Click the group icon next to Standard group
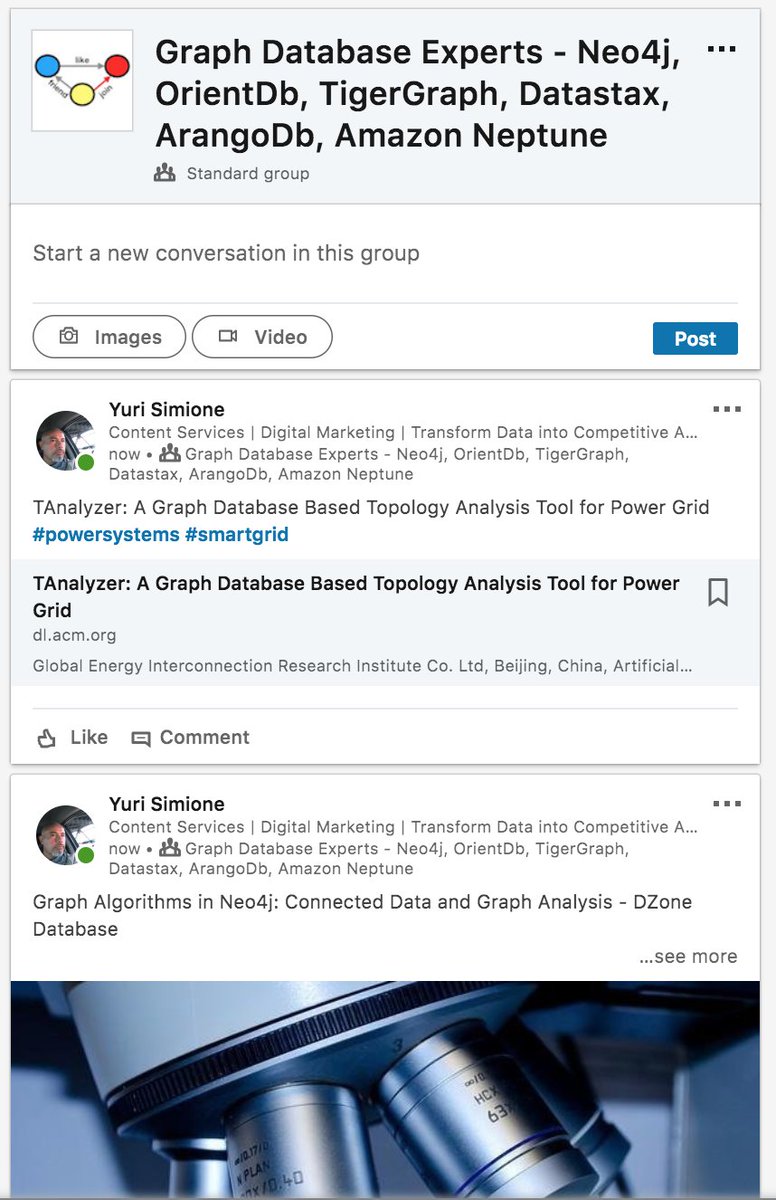This screenshot has height=1200, width=776. pyautogui.click(x=165, y=173)
